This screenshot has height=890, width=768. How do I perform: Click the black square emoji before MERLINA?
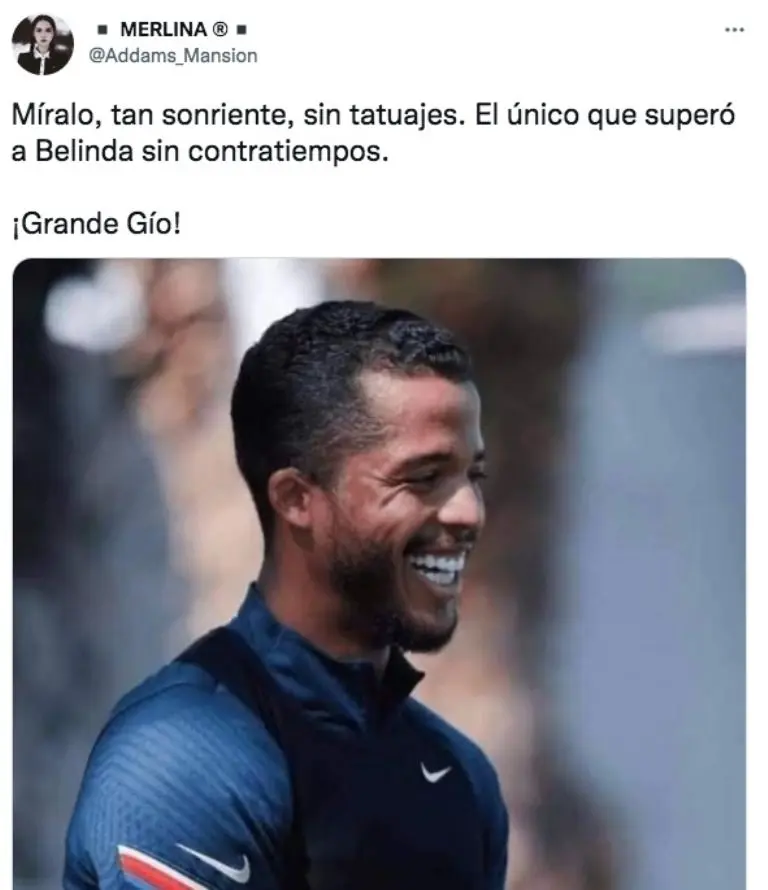coord(103,30)
